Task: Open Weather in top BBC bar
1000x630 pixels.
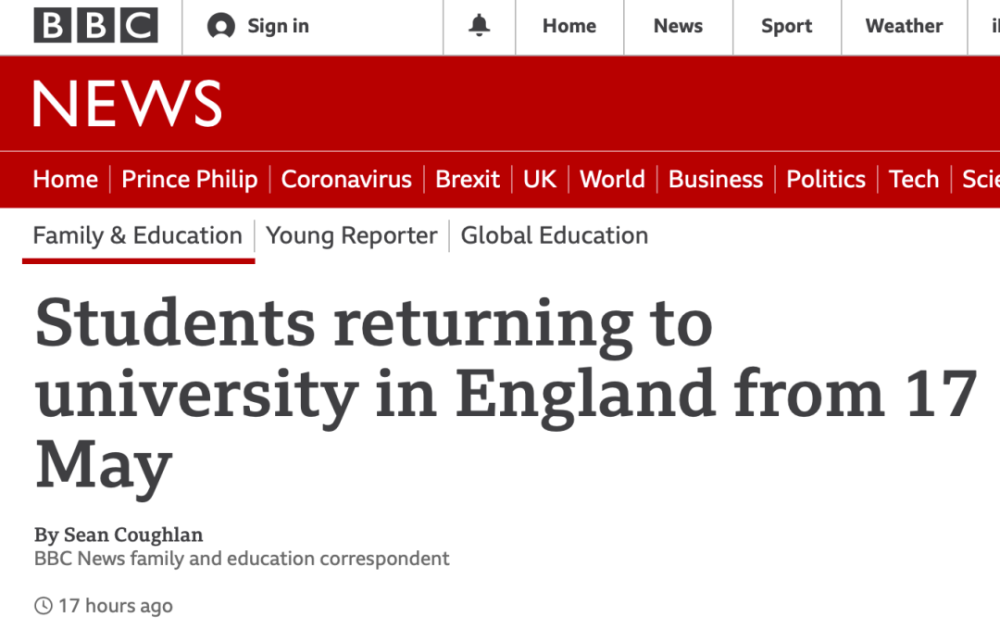Action: click(904, 27)
